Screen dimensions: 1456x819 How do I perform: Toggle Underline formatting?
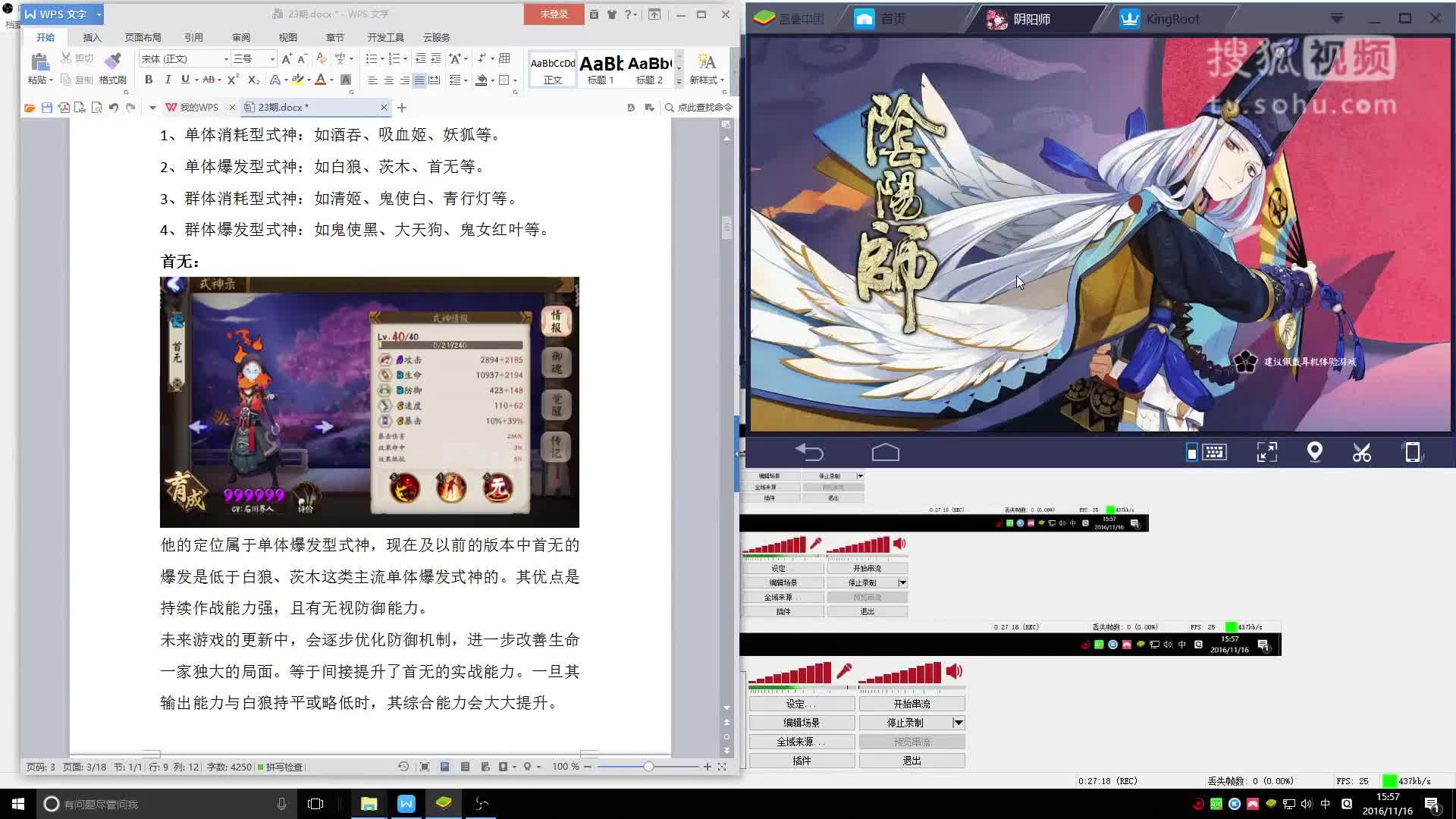pyautogui.click(x=184, y=80)
